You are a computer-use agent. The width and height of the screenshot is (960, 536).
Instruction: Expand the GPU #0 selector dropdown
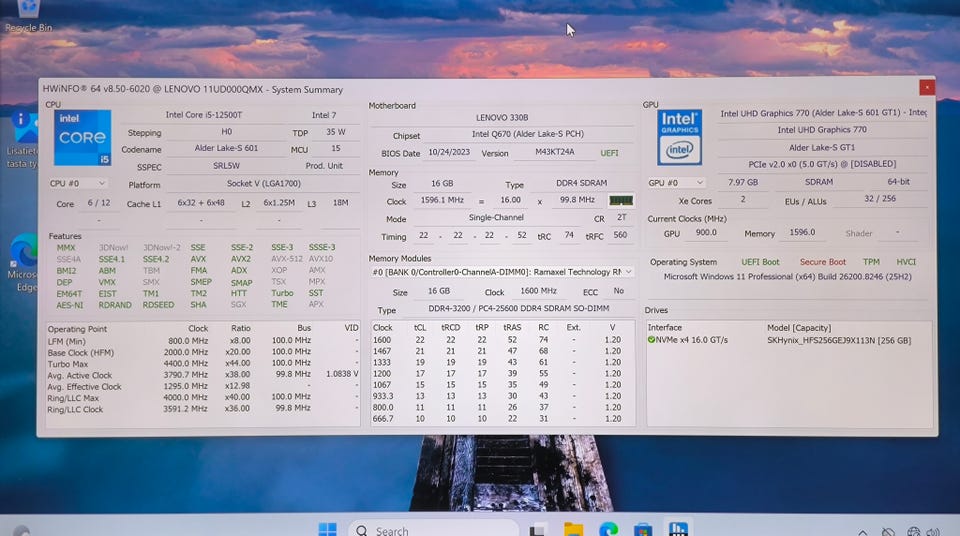[x=677, y=183]
